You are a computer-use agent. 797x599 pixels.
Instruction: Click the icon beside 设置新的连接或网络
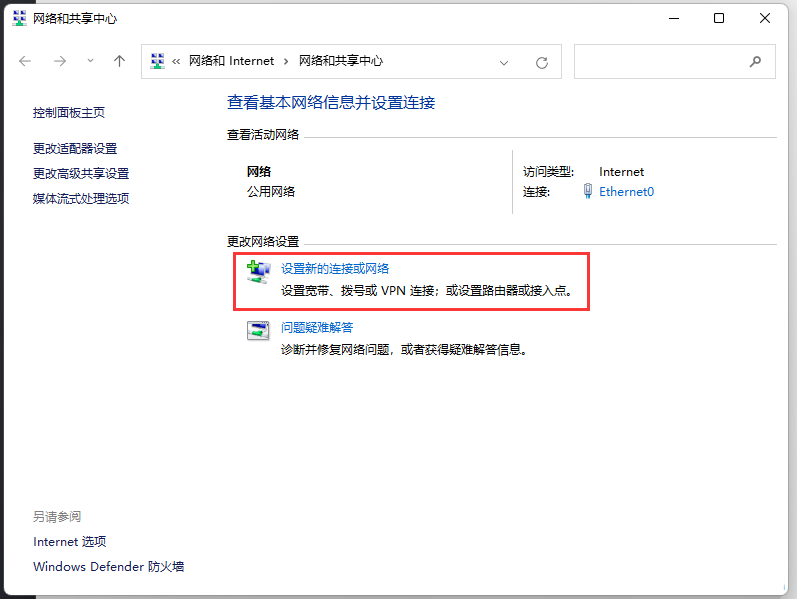click(x=258, y=271)
